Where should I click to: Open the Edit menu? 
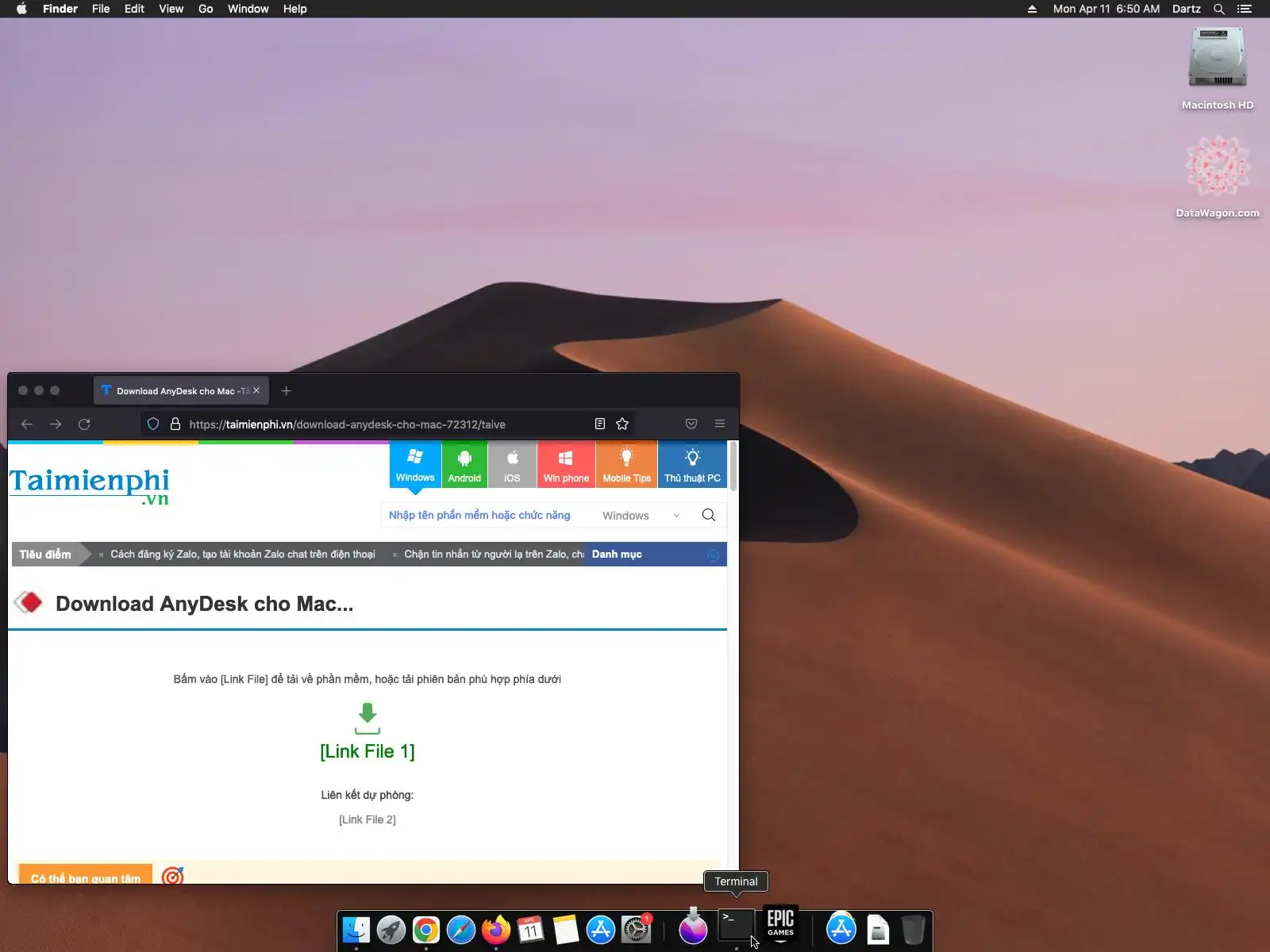(x=134, y=9)
